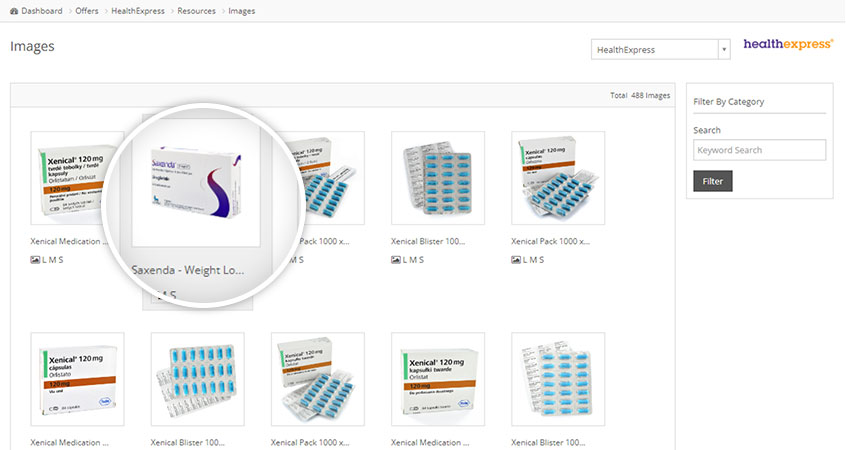
Task: Click the Dashboard gauge icon in breadcrumb
Action: (14, 11)
